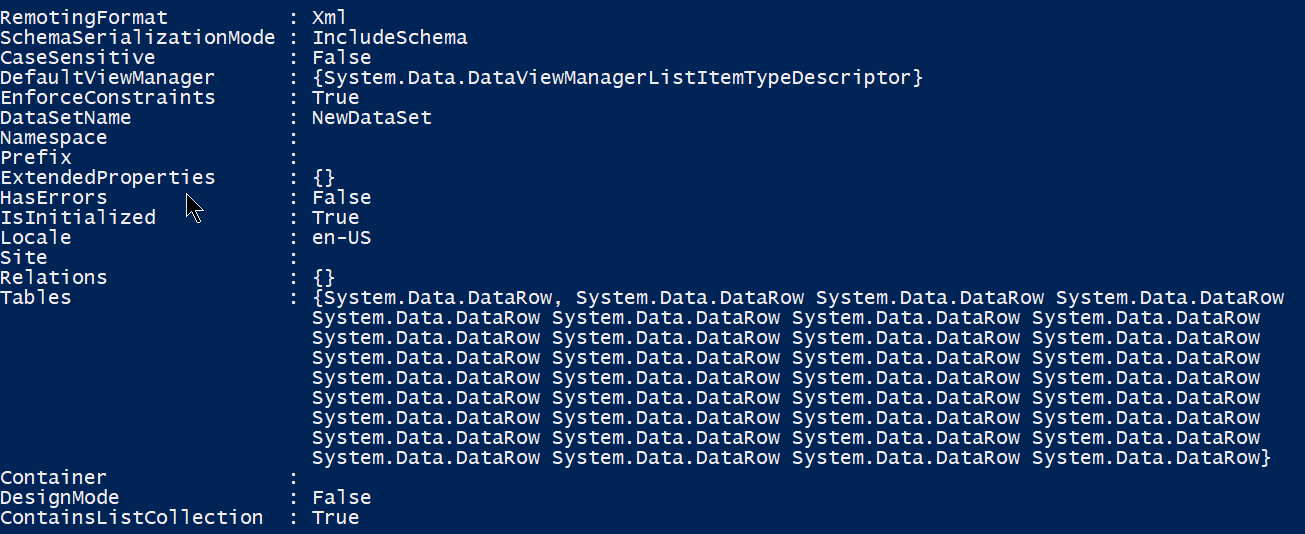This screenshot has width=1305, height=534.
Task: Select the DataViewManagerListItemTypeDescriptor value text
Action: pyautogui.click(x=616, y=78)
